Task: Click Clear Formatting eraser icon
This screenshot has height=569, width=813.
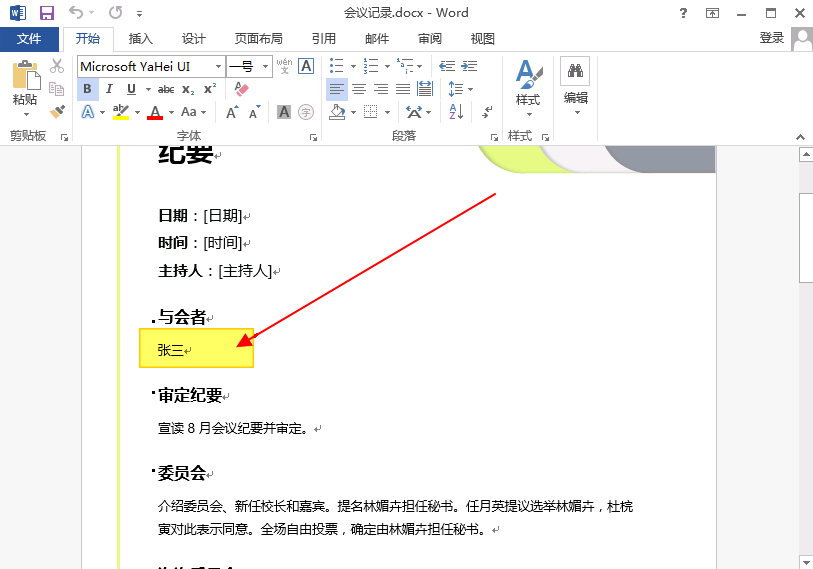Action: pyautogui.click(x=241, y=89)
